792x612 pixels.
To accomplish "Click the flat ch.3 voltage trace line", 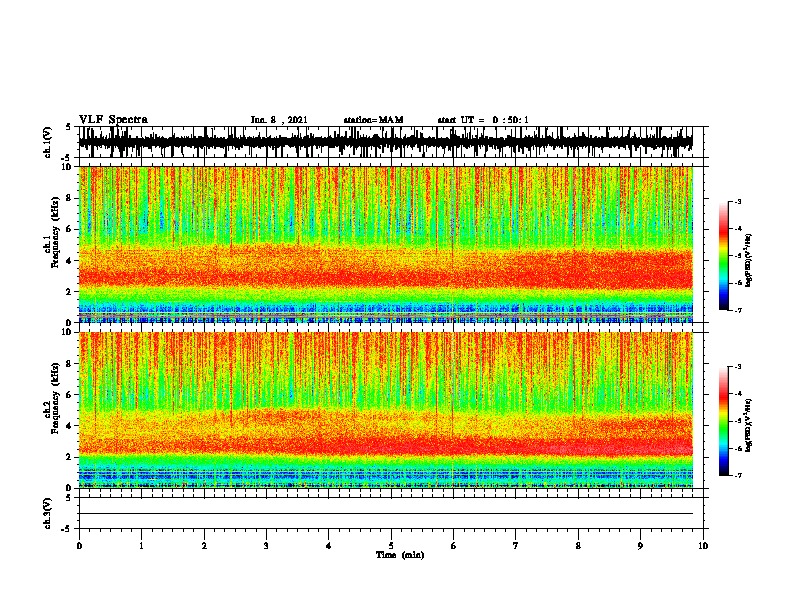I will [x=386, y=514].
